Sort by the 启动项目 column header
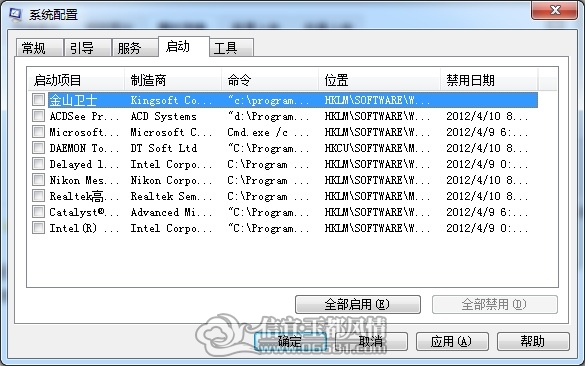This screenshot has height=366, width=585. coord(76,79)
